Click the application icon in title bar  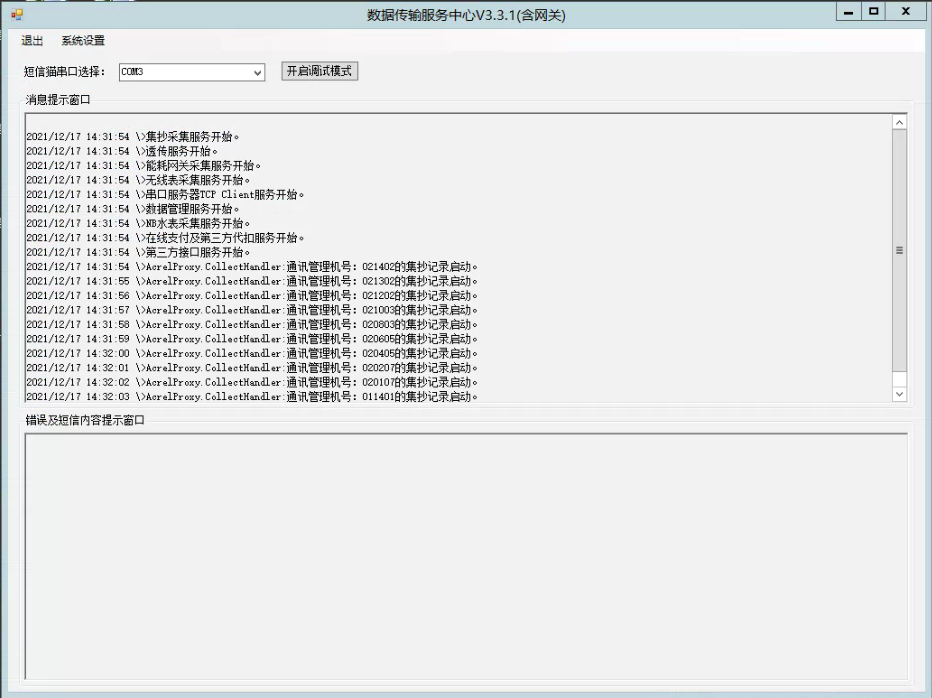pos(16,14)
